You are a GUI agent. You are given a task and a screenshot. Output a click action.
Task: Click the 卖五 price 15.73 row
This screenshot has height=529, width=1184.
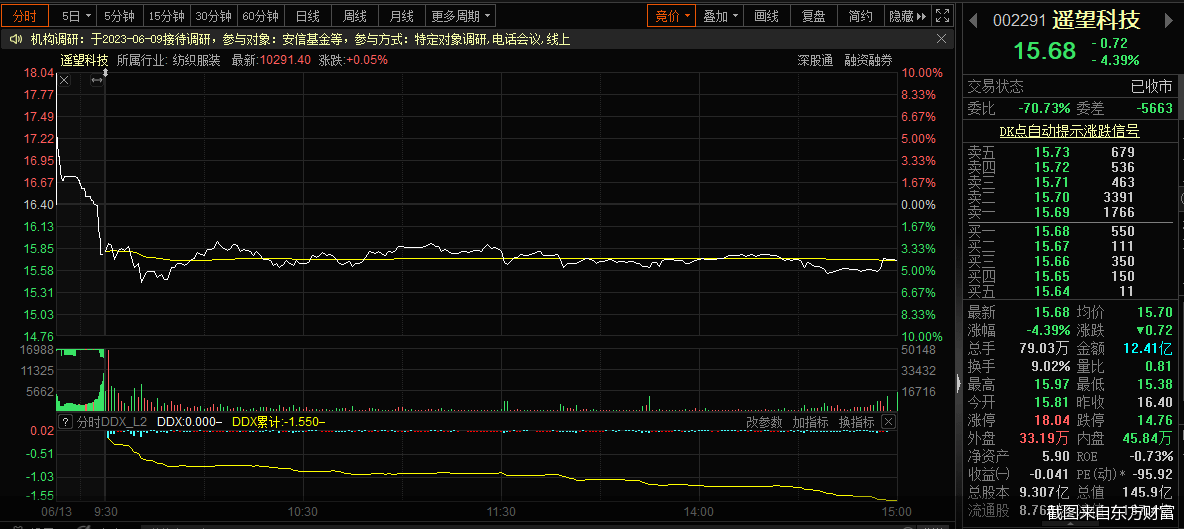[x=1069, y=152]
